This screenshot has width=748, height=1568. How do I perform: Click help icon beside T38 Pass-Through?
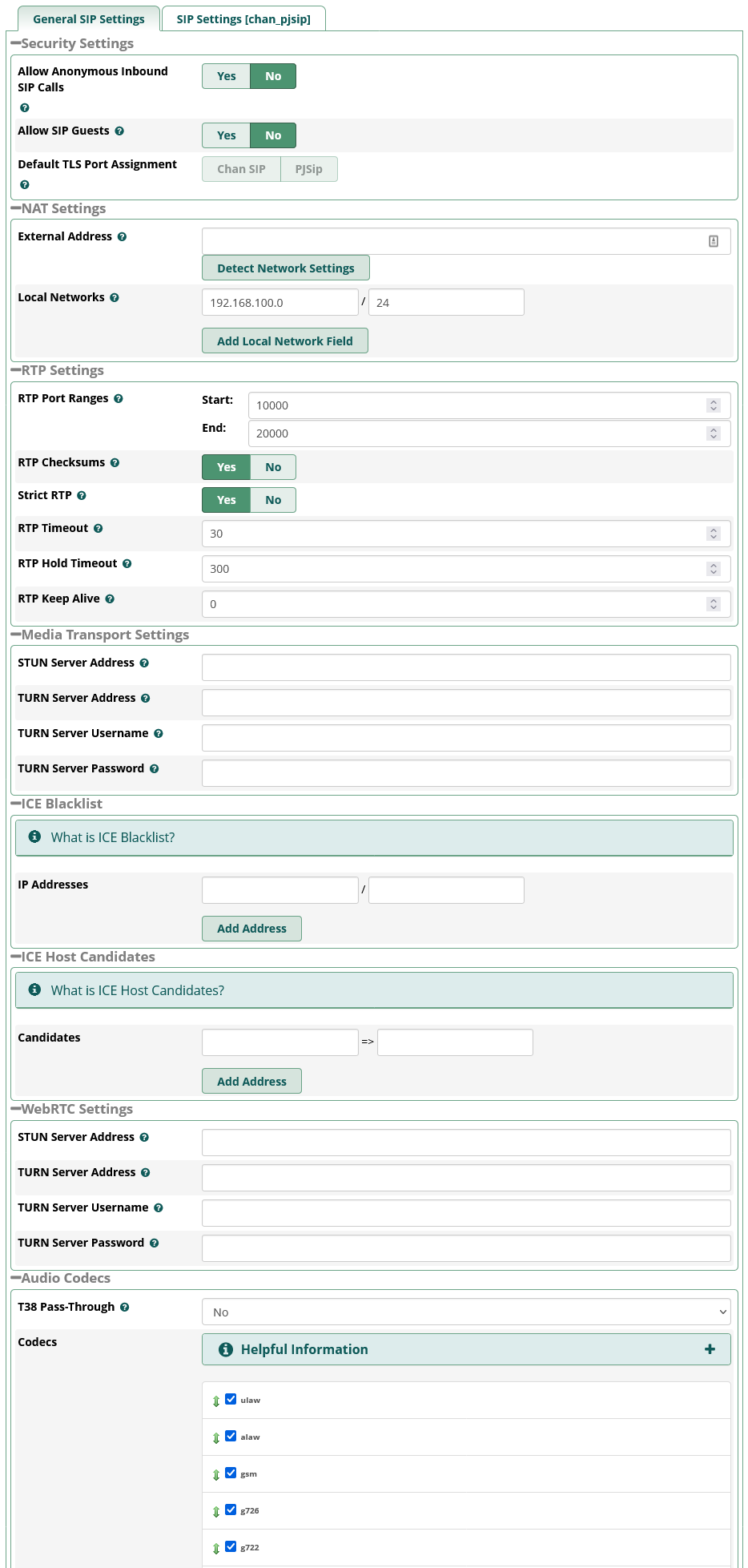(x=124, y=1308)
